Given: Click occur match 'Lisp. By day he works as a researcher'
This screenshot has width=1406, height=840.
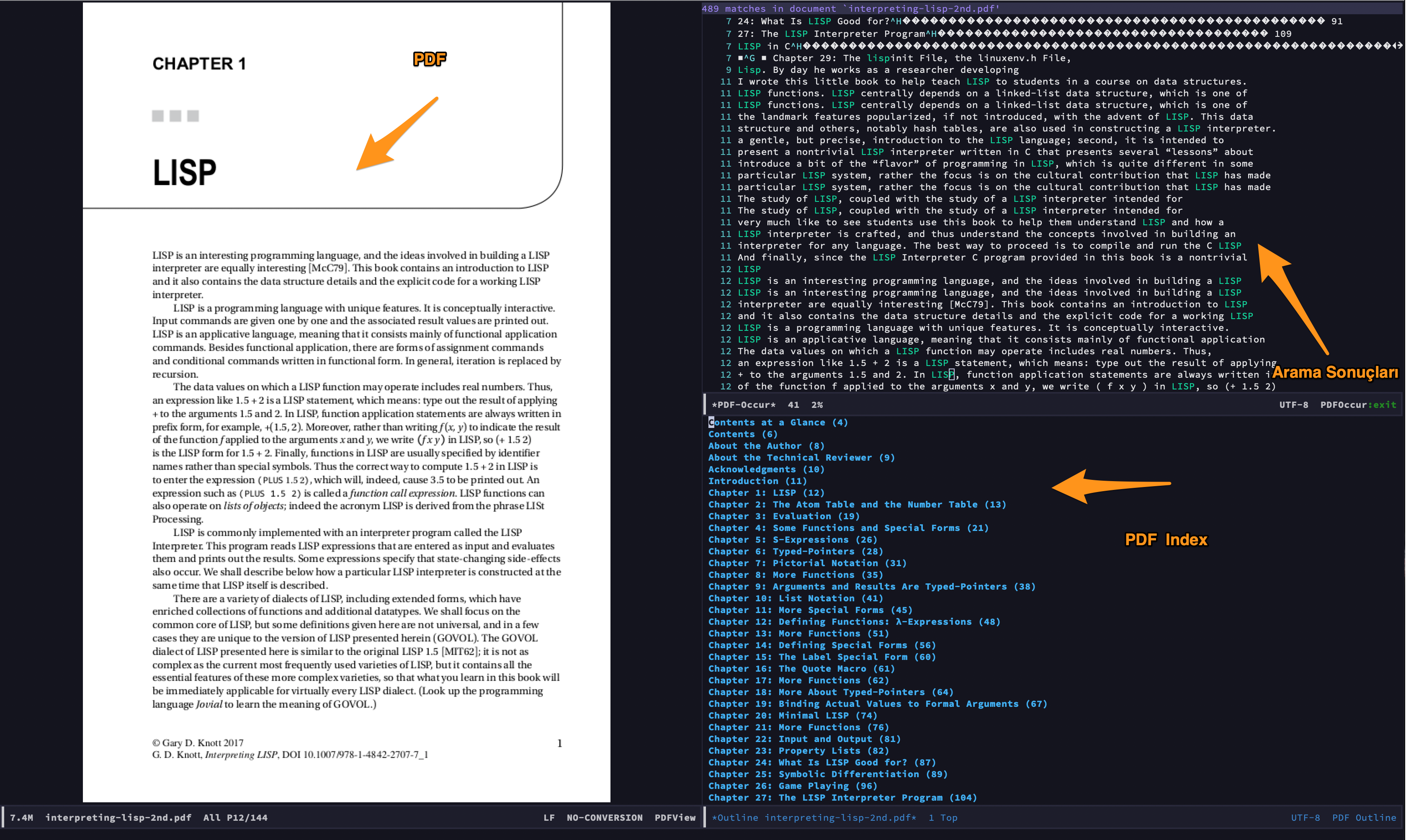Looking at the screenshot, I should pyautogui.click(x=878, y=70).
